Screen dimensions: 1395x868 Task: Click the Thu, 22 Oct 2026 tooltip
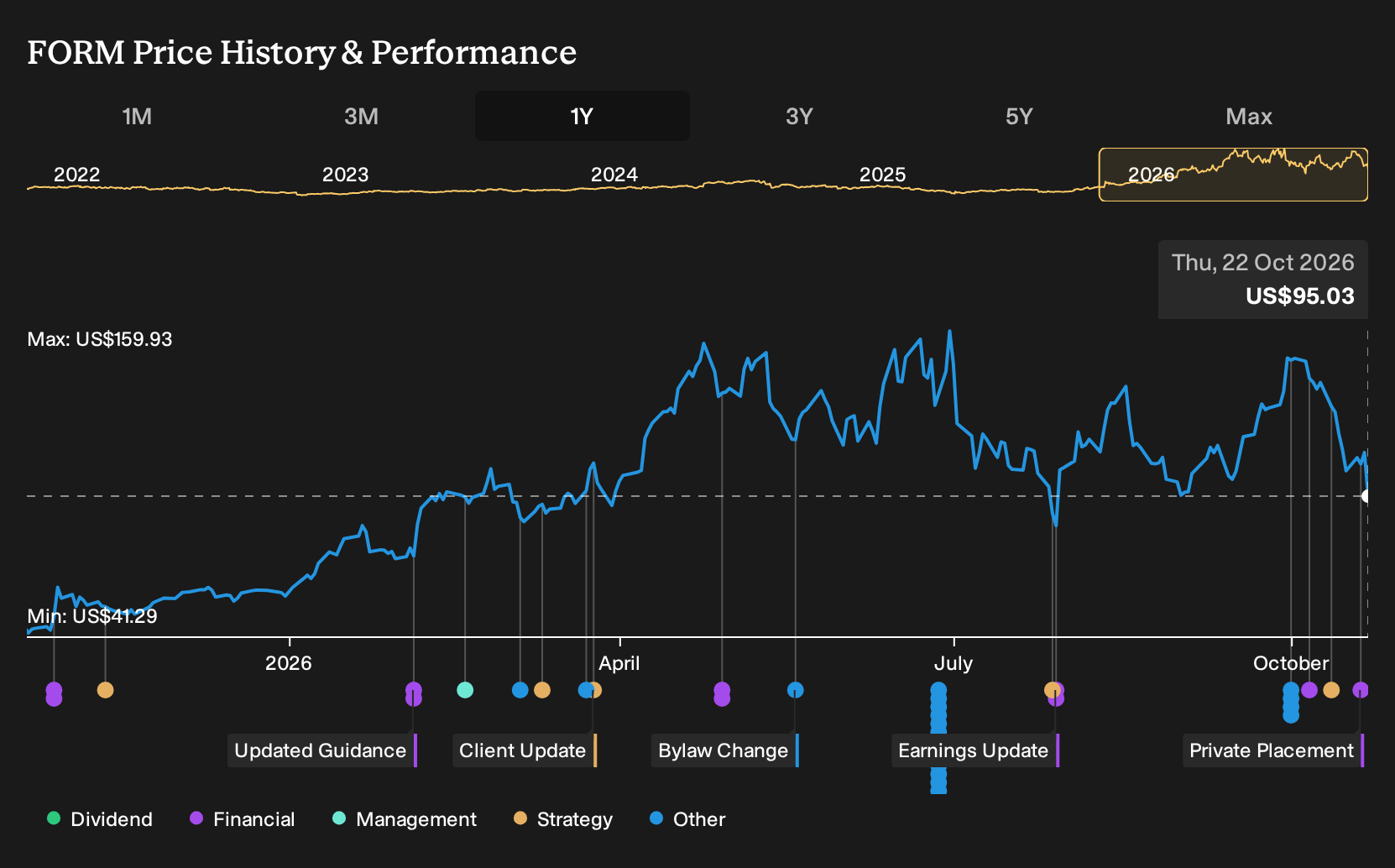point(1262,280)
